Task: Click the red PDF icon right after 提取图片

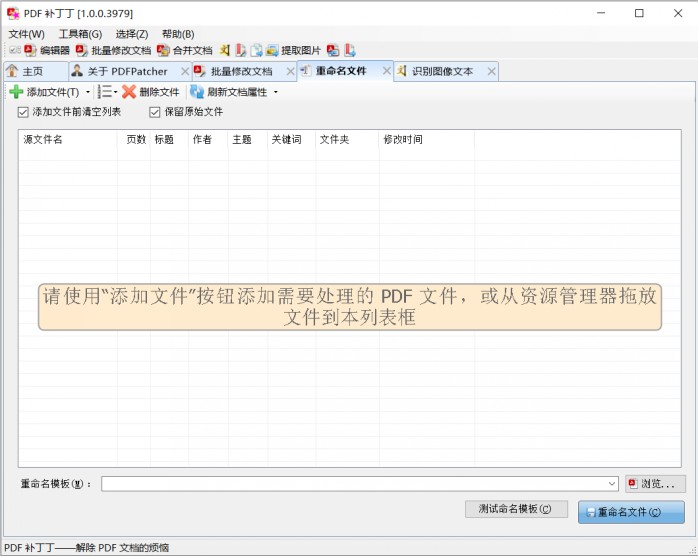Action: pyautogui.click(x=333, y=50)
